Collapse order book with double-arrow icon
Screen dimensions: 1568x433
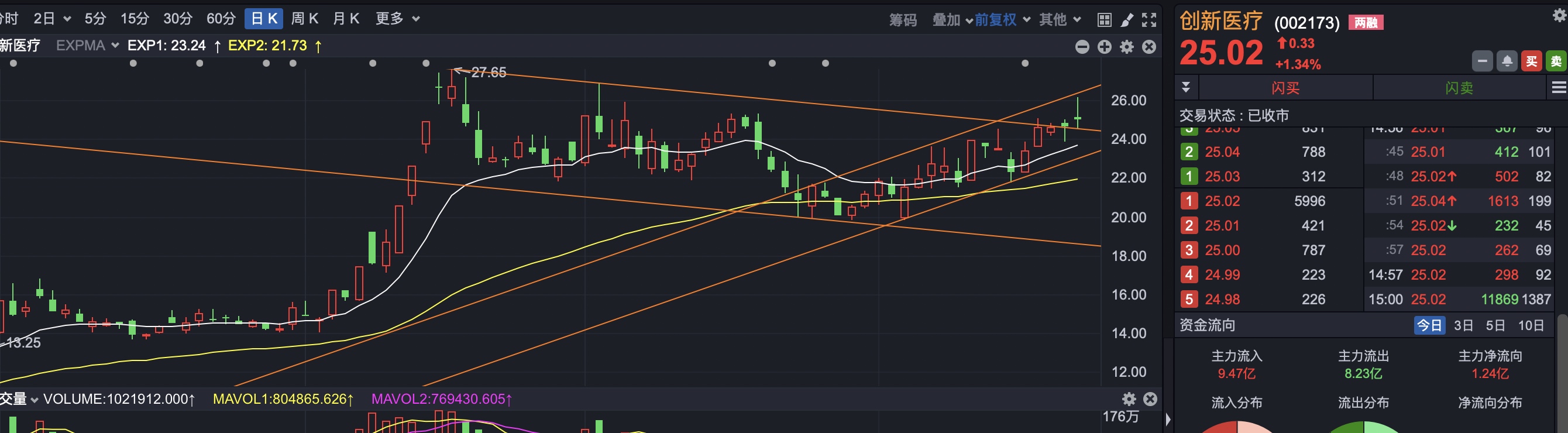(1186, 87)
